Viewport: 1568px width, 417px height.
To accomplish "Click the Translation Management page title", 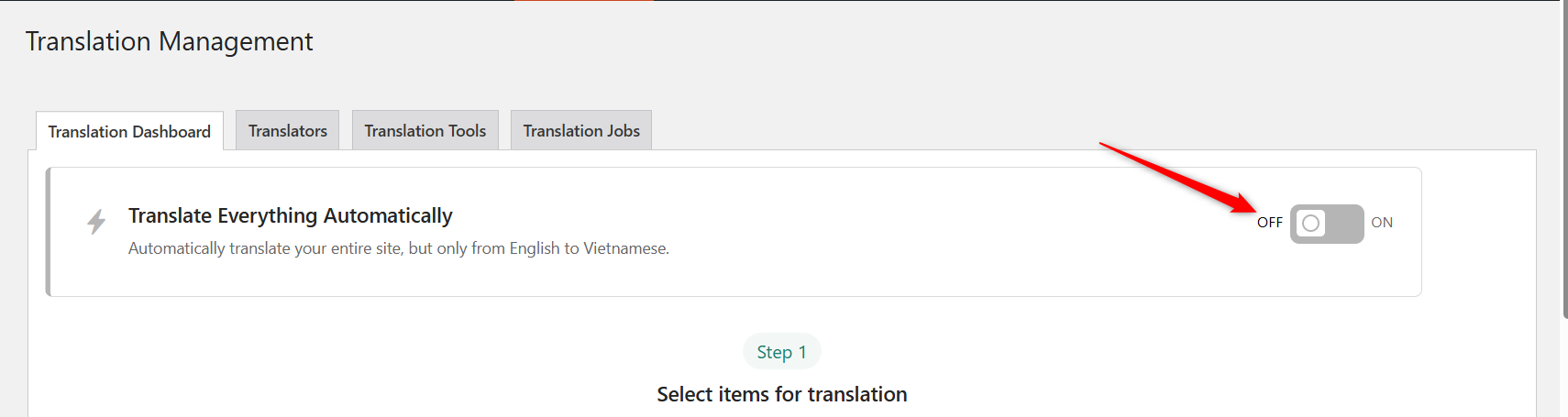I will point(169,41).
